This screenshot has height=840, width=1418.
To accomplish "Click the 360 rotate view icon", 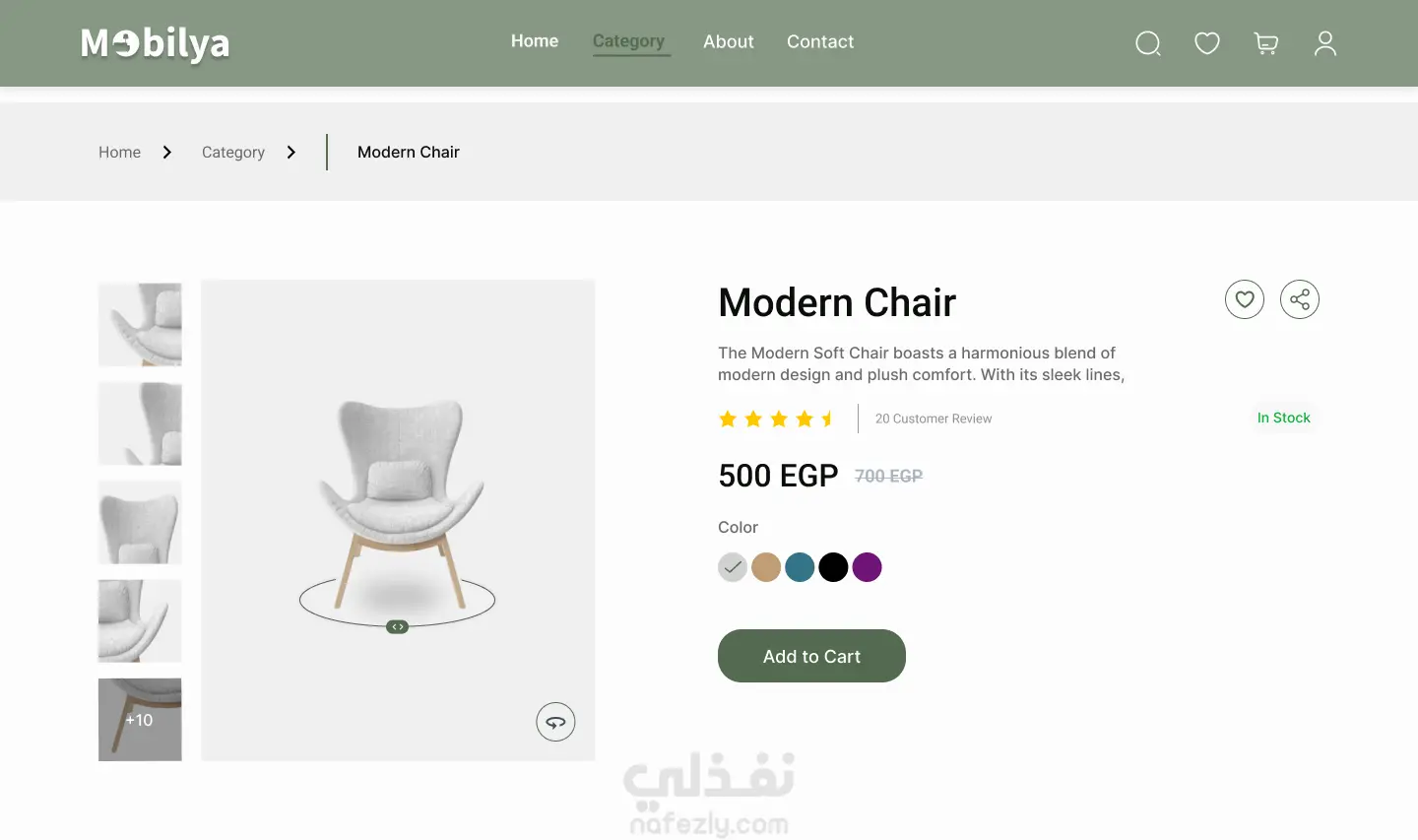I will point(555,722).
